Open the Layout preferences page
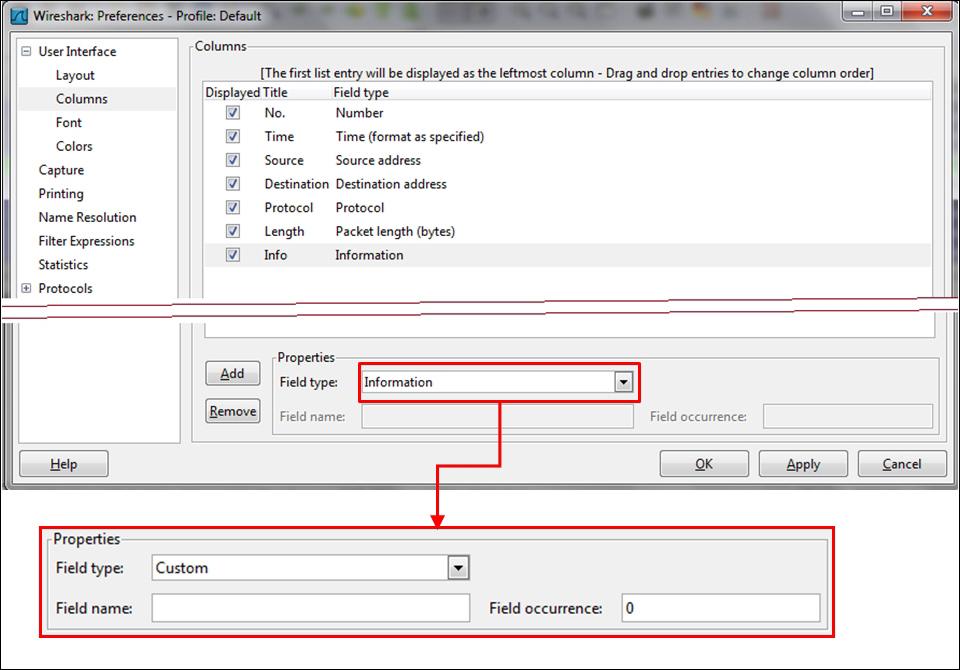960x670 pixels. [75, 75]
